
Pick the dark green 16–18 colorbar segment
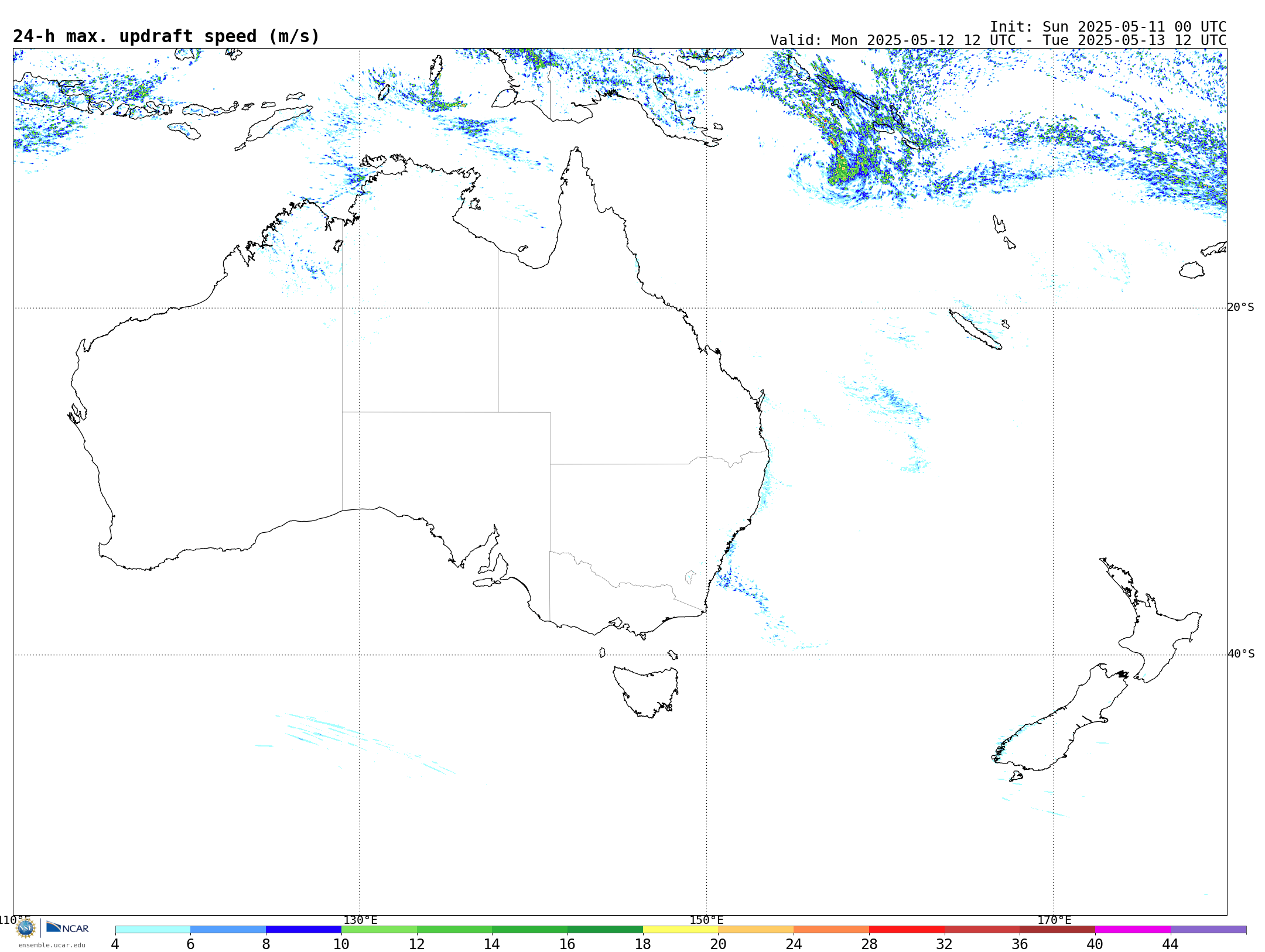coord(605,930)
